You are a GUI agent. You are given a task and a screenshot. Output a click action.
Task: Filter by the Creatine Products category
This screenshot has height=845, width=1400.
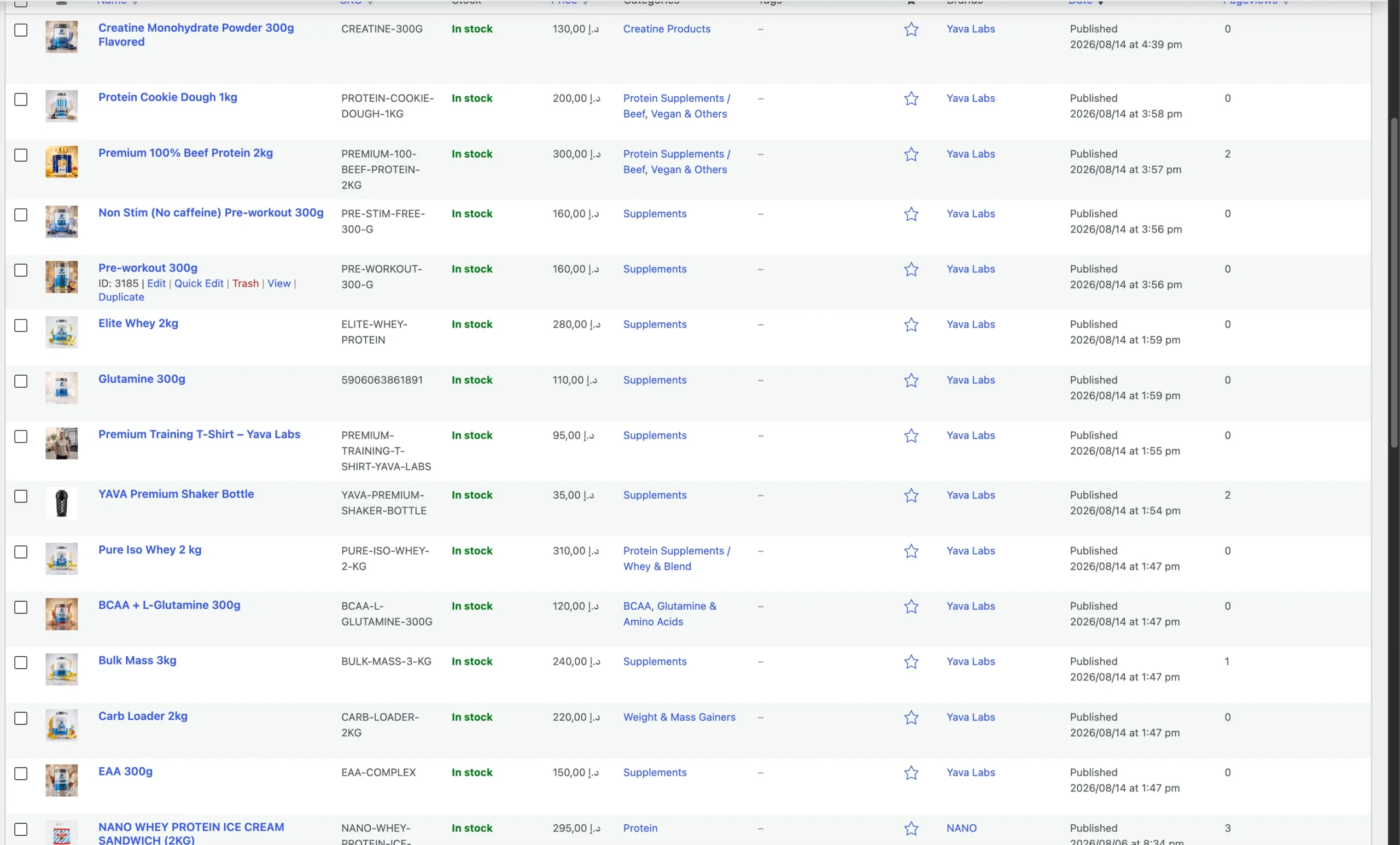coord(667,29)
